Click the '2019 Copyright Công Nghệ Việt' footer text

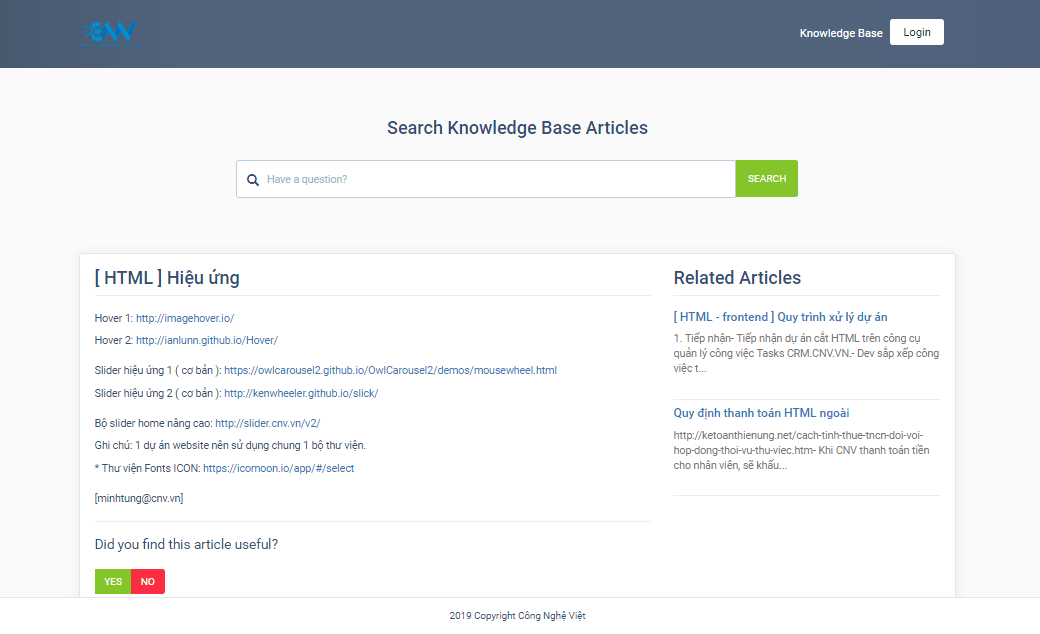[x=517, y=616]
